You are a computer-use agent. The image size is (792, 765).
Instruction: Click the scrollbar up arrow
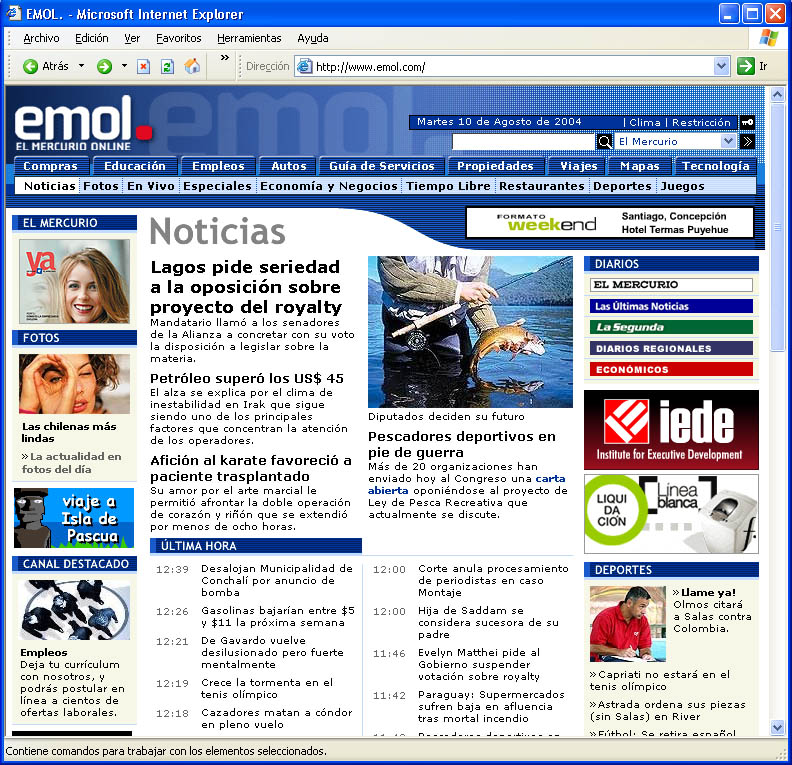pyautogui.click(x=777, y=94)
